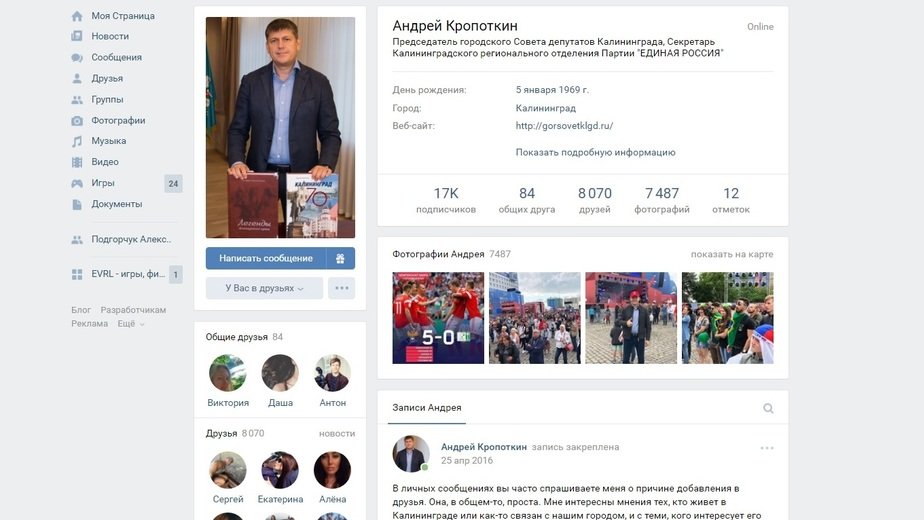Search wall posts with magnifier icon

click(768, 408)
